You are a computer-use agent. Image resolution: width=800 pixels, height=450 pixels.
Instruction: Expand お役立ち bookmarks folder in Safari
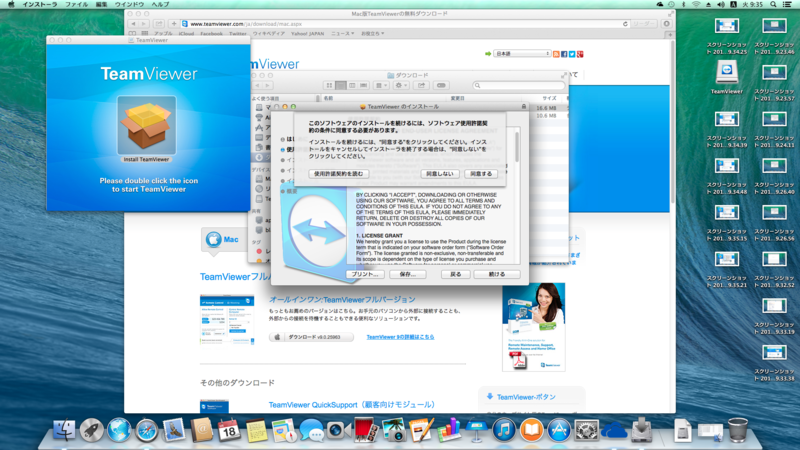click(x=372, y=34)
